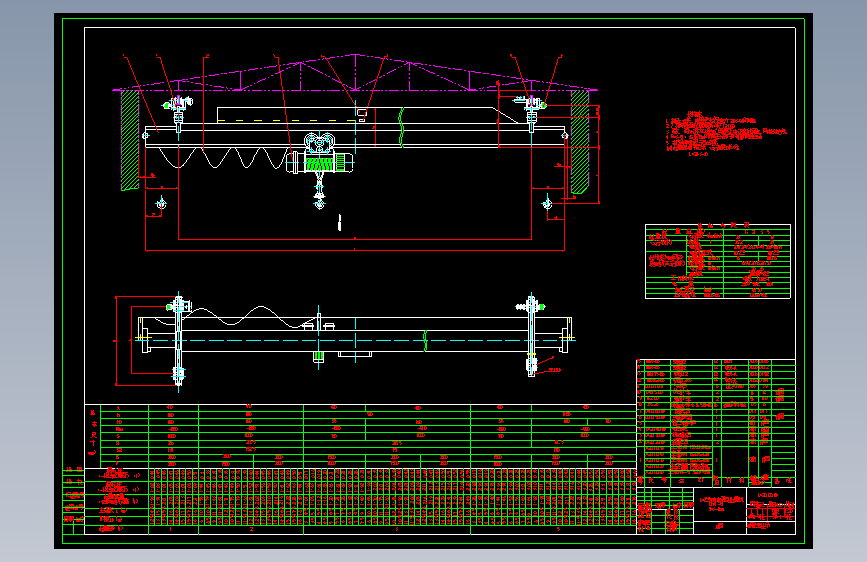
Task: Click the inner span dimension line under the elevation
Action: point(354,239)
